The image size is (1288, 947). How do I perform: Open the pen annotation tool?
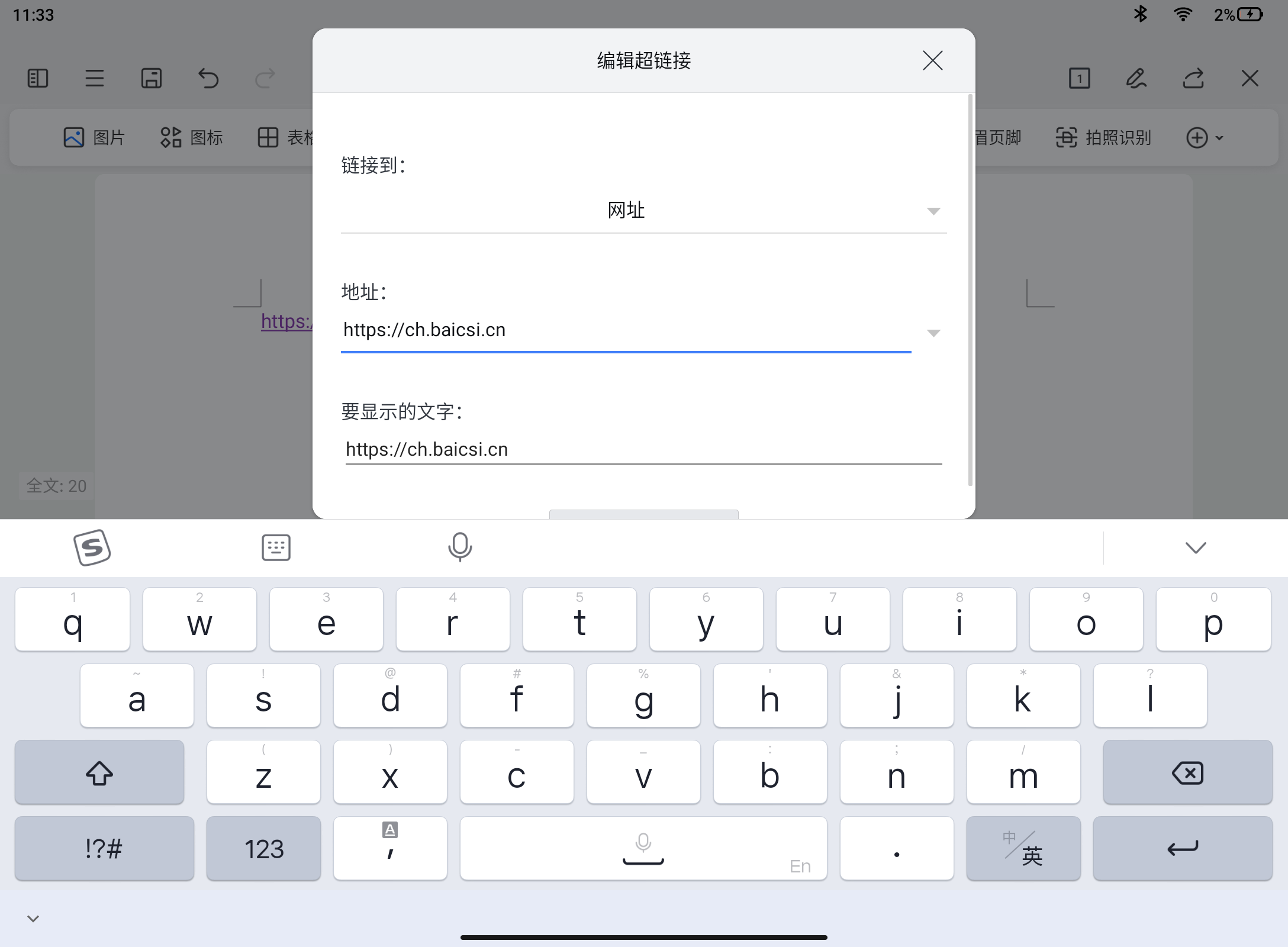1136,78
